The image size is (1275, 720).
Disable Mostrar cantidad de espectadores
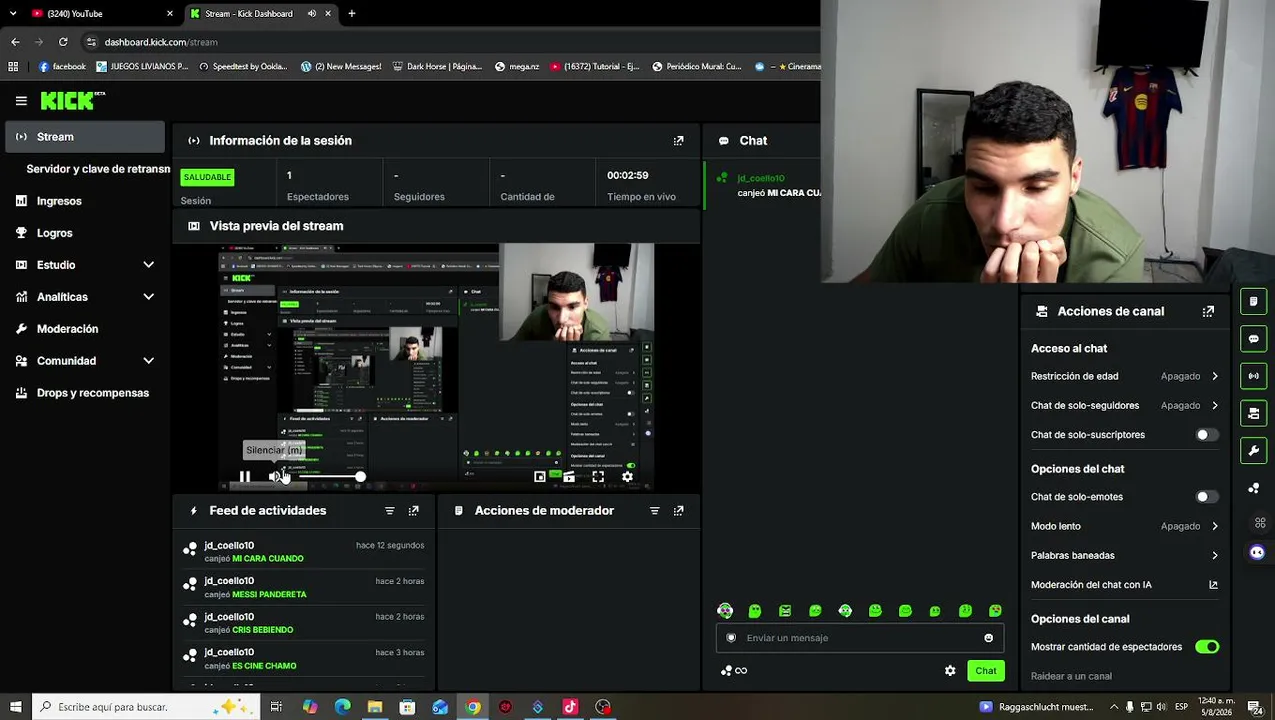tap(1207, 647)
